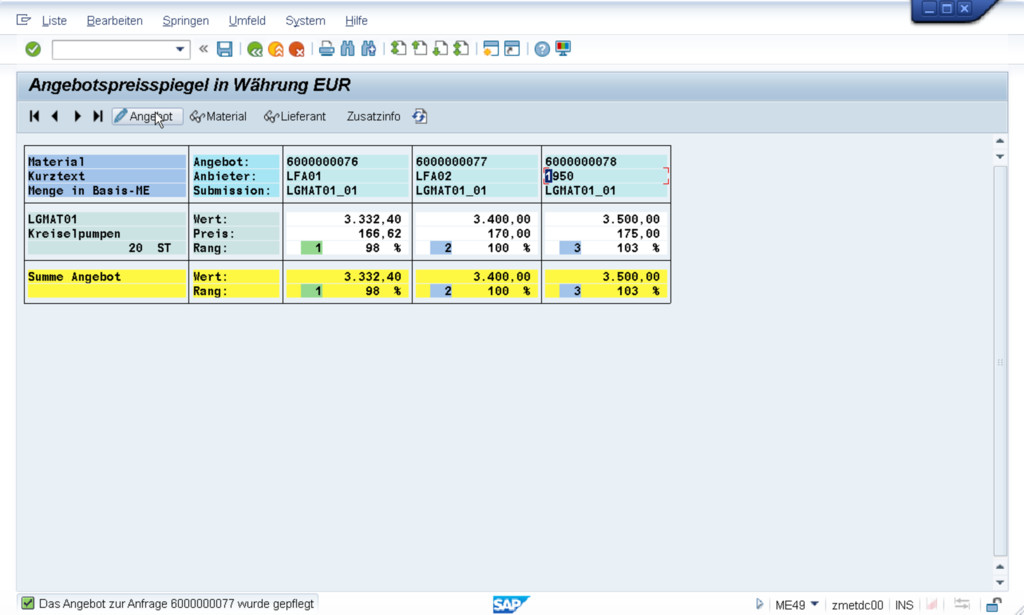
Task: Click the window menu icon left of Liste
Action: coord(24,20)
